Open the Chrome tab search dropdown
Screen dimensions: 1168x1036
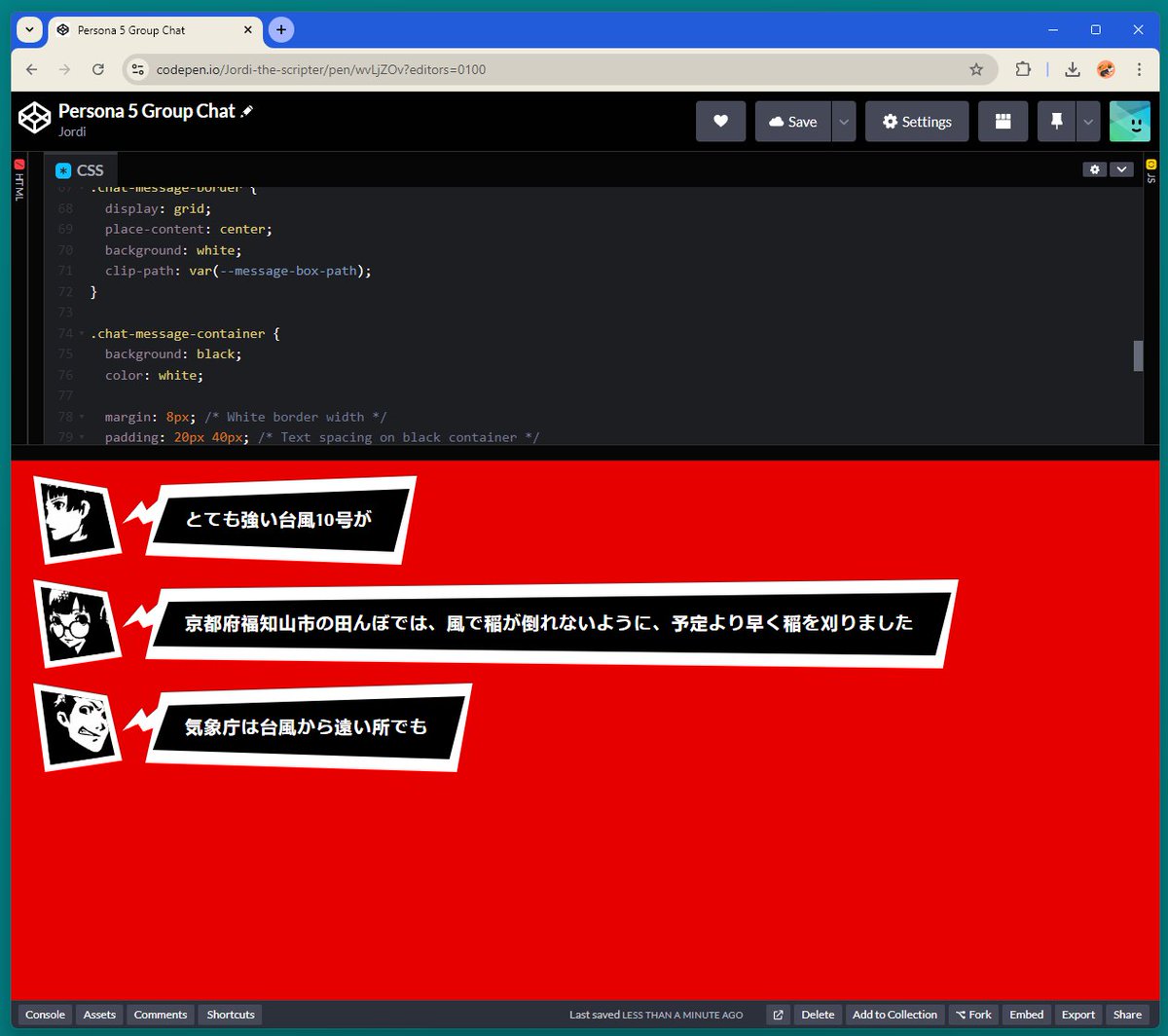click(x=30, y=30)
